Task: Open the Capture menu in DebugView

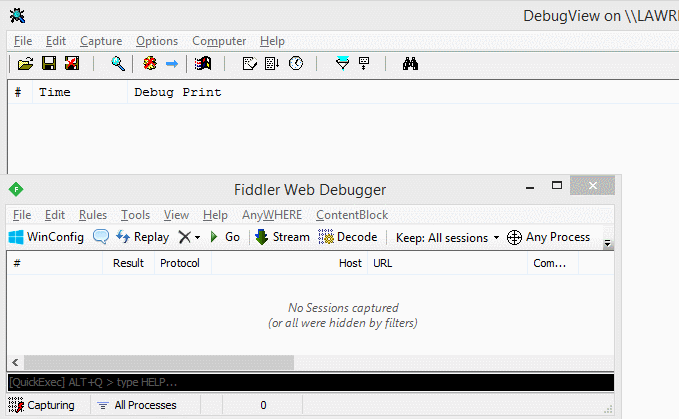Action: point(101,41)
